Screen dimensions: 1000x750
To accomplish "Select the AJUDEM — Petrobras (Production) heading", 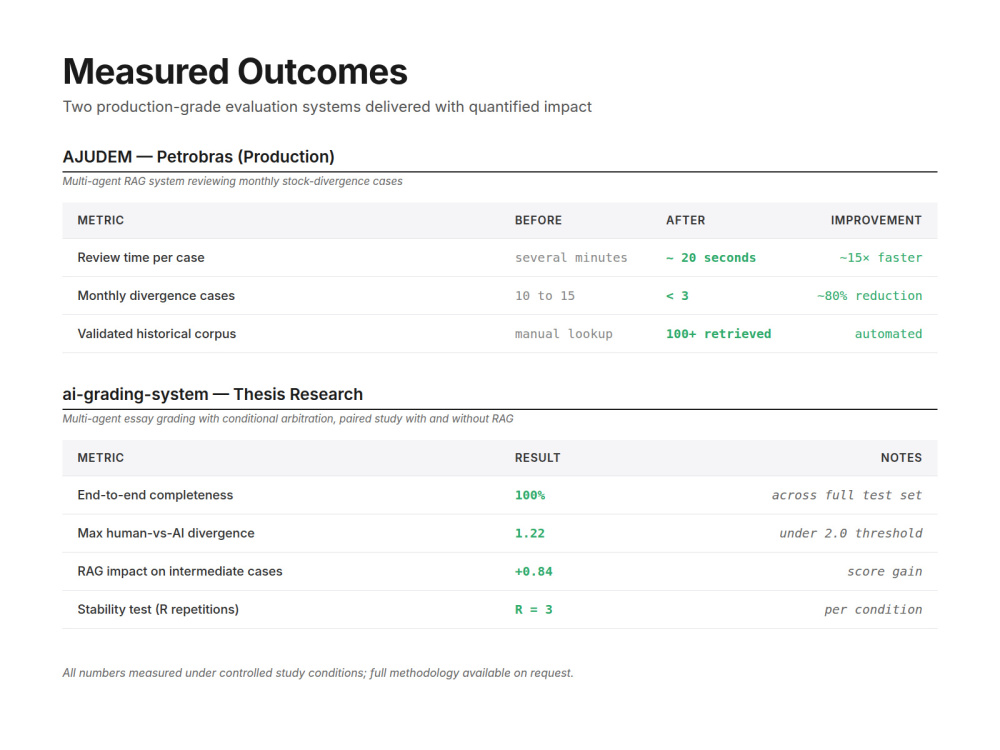I will 198,157.
